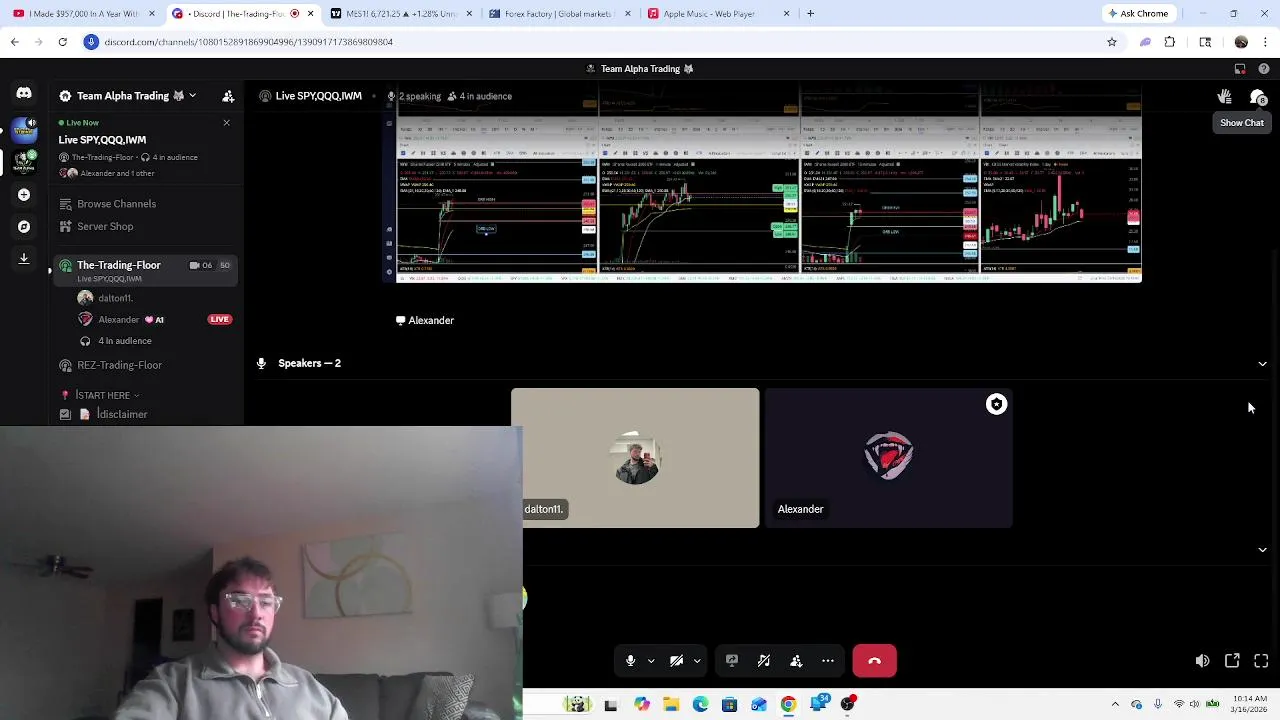Open OBS Studio in the taskbar
The image size is (1280, 720).
click(848, 704)
